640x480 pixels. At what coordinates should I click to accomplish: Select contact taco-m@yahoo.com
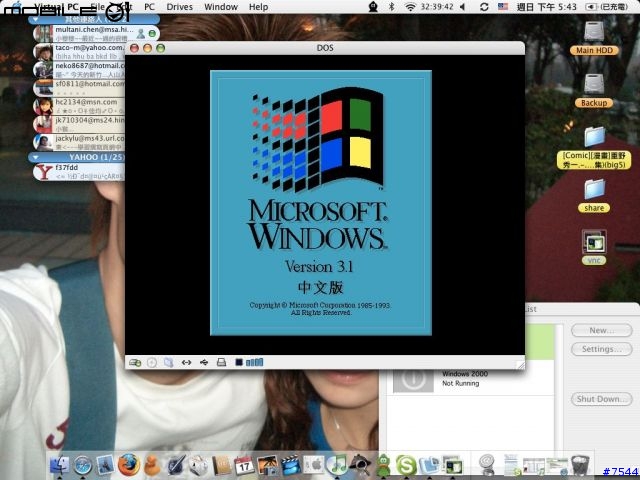tap(79, 51)
